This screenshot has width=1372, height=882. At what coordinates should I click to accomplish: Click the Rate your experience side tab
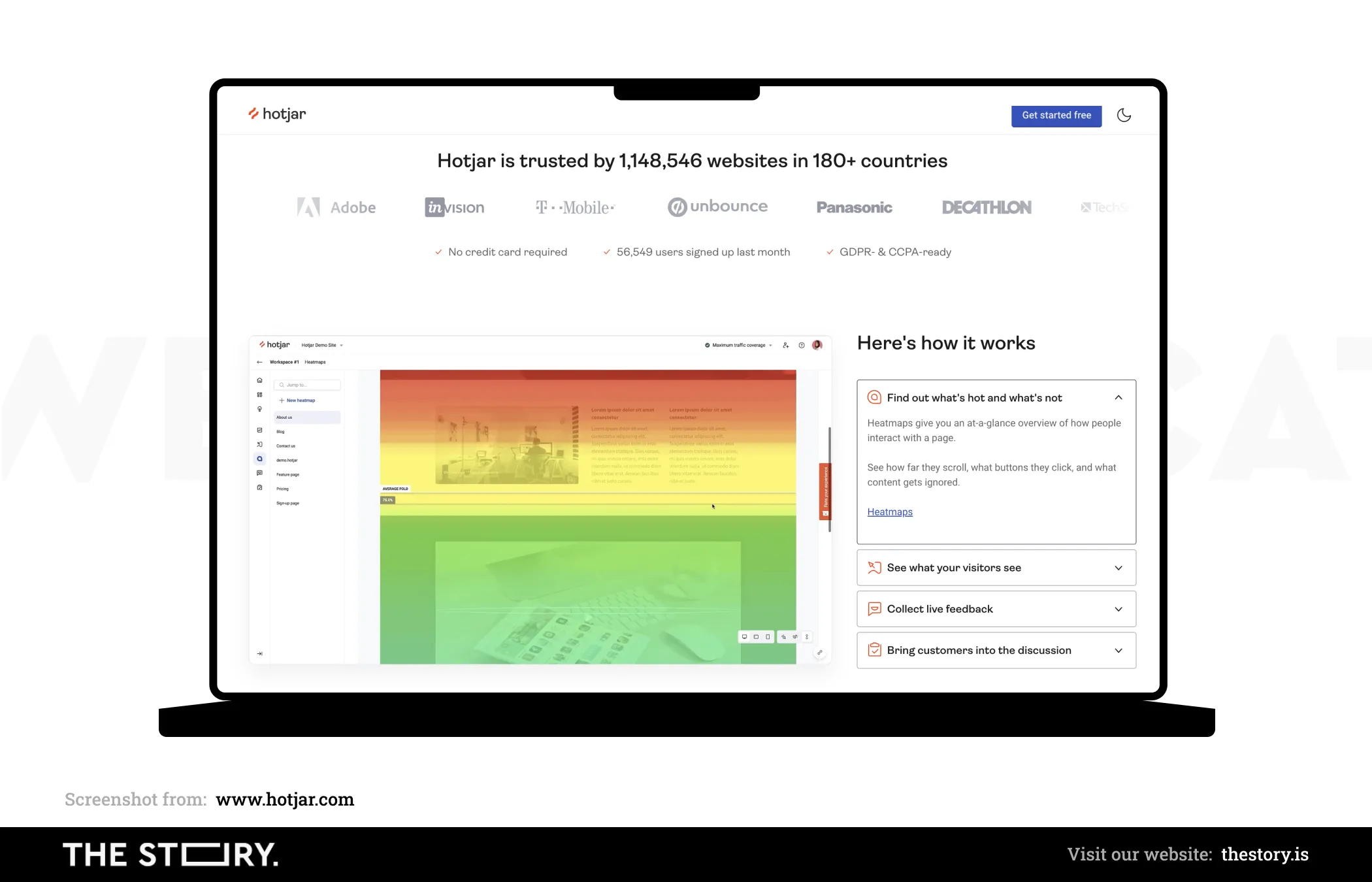[825, 491]
